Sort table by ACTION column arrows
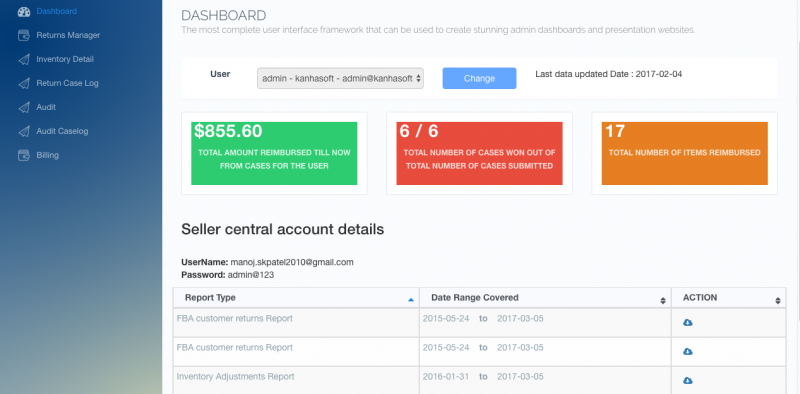 (x=778, y=301)
